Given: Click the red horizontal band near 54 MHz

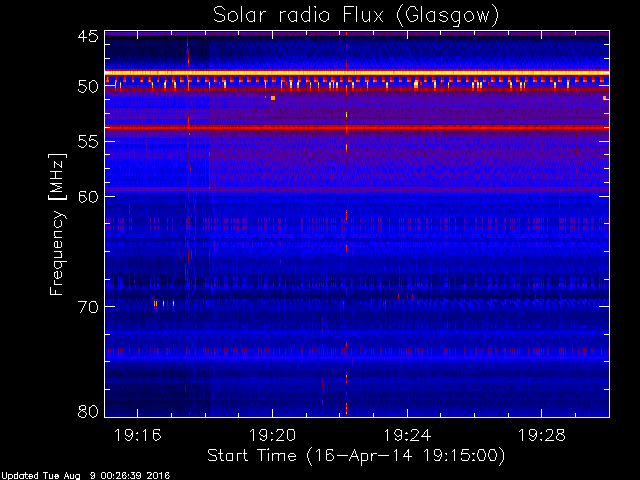Looking at the screenshot, I should pyautogui.click(x=357, y=127).
